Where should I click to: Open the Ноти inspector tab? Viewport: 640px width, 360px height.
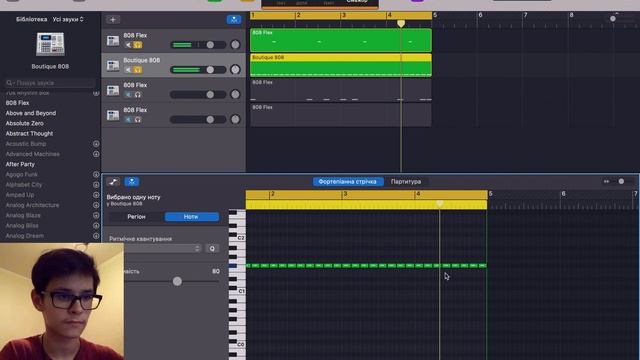coord(191,217)
